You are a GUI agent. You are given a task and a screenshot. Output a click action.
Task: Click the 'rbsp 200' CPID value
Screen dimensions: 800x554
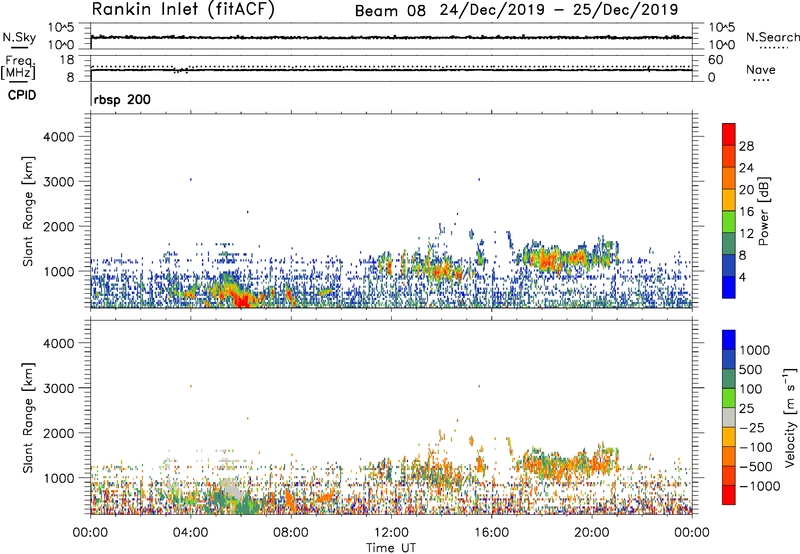(x=122, y=99)
